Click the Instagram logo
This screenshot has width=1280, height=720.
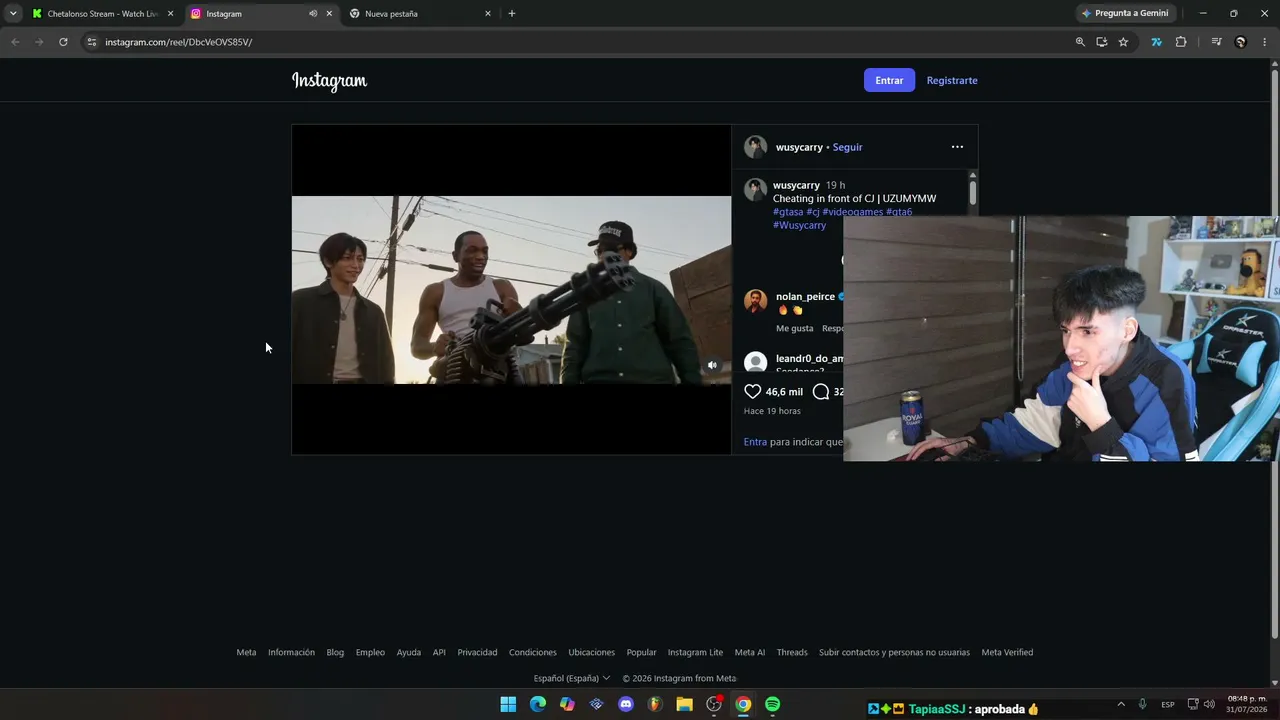329,81
